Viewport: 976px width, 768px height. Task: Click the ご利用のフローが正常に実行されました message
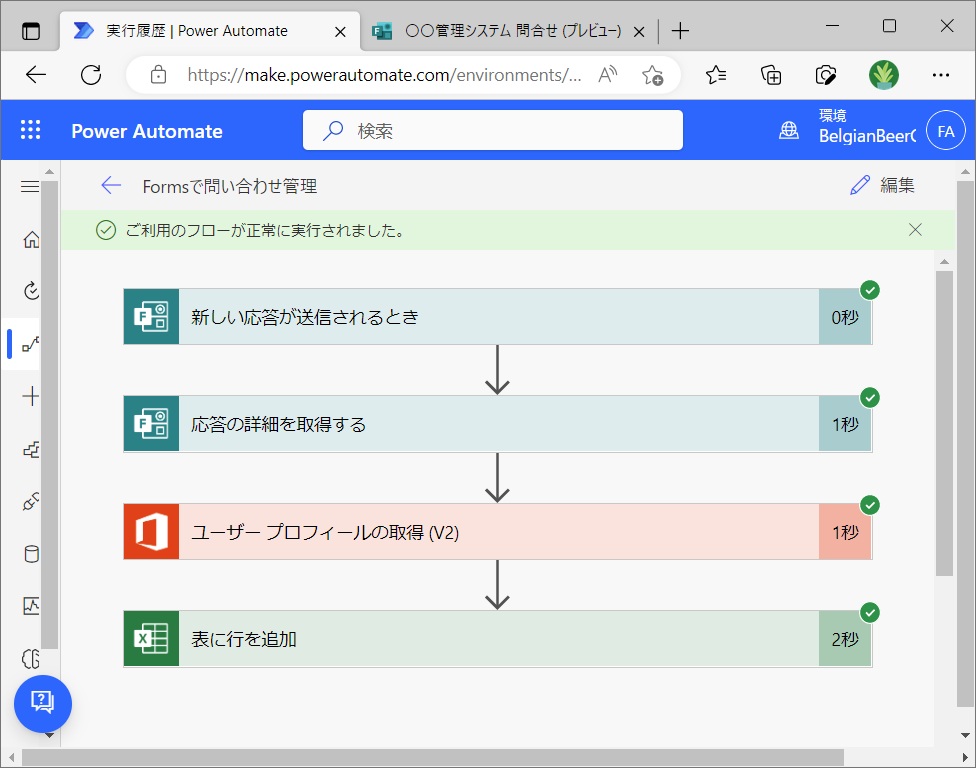coord(265,230)
